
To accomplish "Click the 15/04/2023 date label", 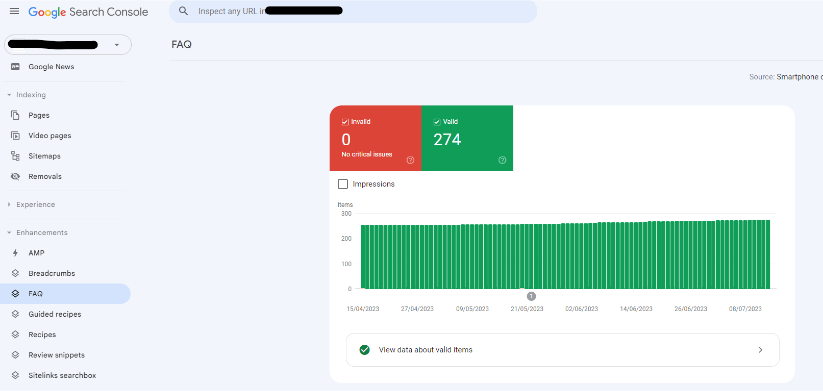I will pos(363,309).
